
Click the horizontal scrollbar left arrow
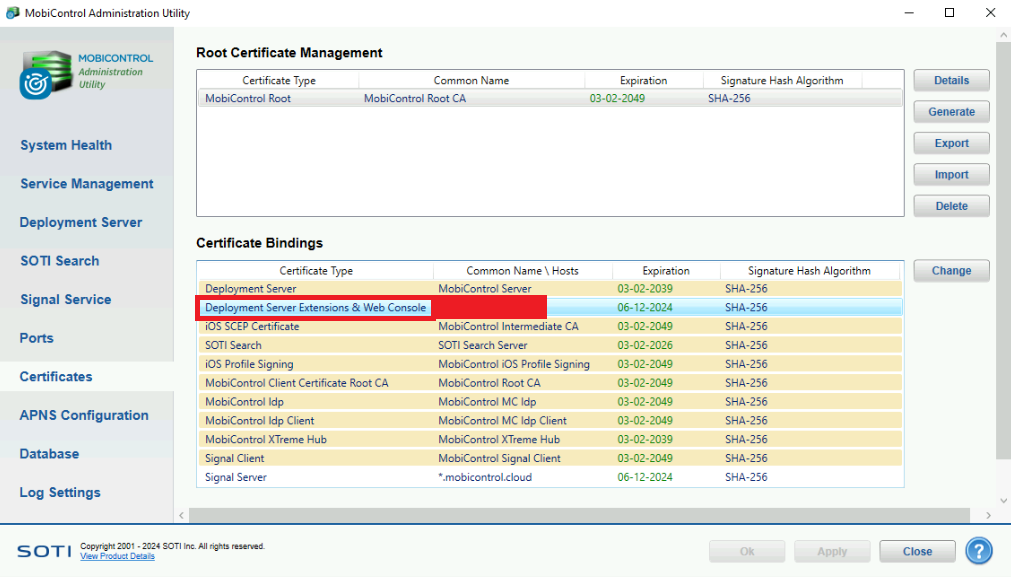181,515
